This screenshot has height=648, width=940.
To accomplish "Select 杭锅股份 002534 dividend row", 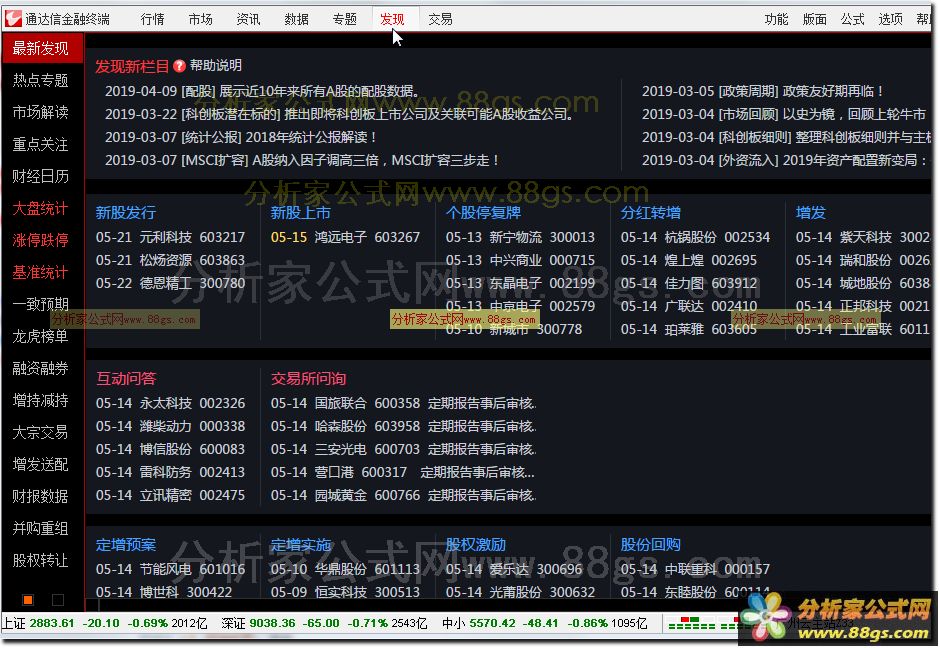I will pos(695,237).
